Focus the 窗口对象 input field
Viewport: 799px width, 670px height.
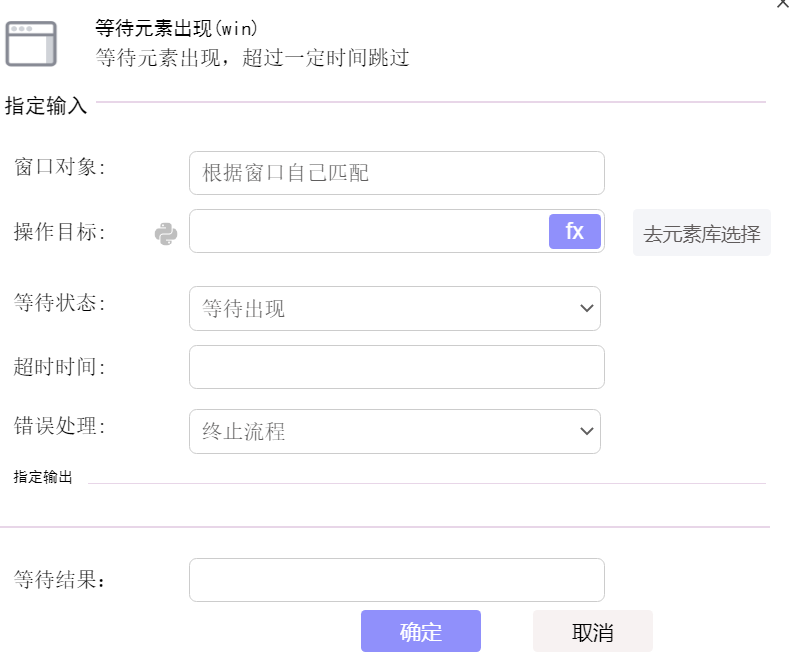[x=396, y=173]
